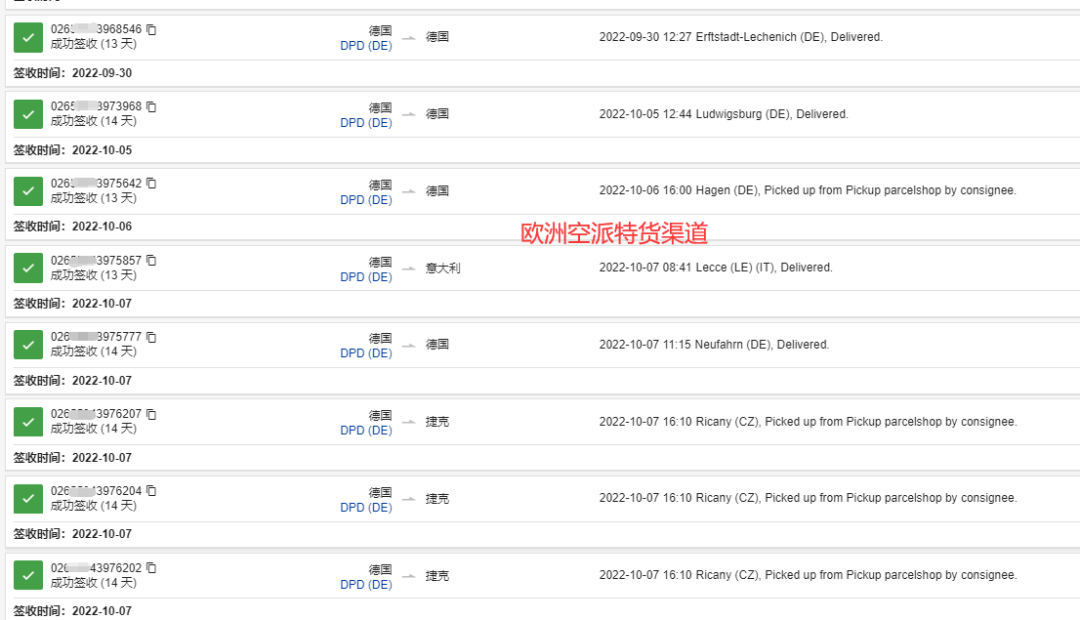Click DPD (DE) link in Ludwigsburg row
This screenshot has height=620, width=1080.
click(366, 123)
